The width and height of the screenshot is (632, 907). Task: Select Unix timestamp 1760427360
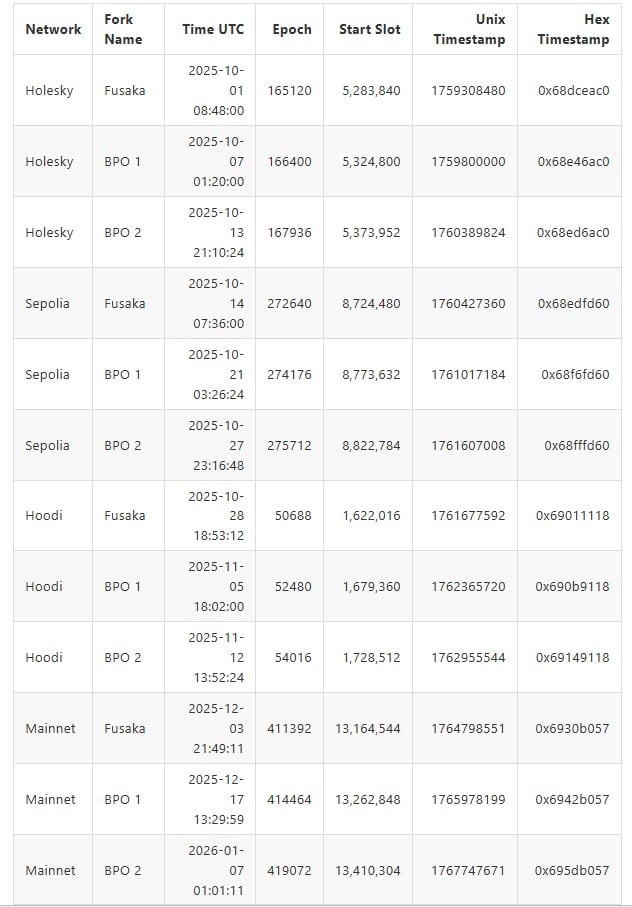[468, 303]
